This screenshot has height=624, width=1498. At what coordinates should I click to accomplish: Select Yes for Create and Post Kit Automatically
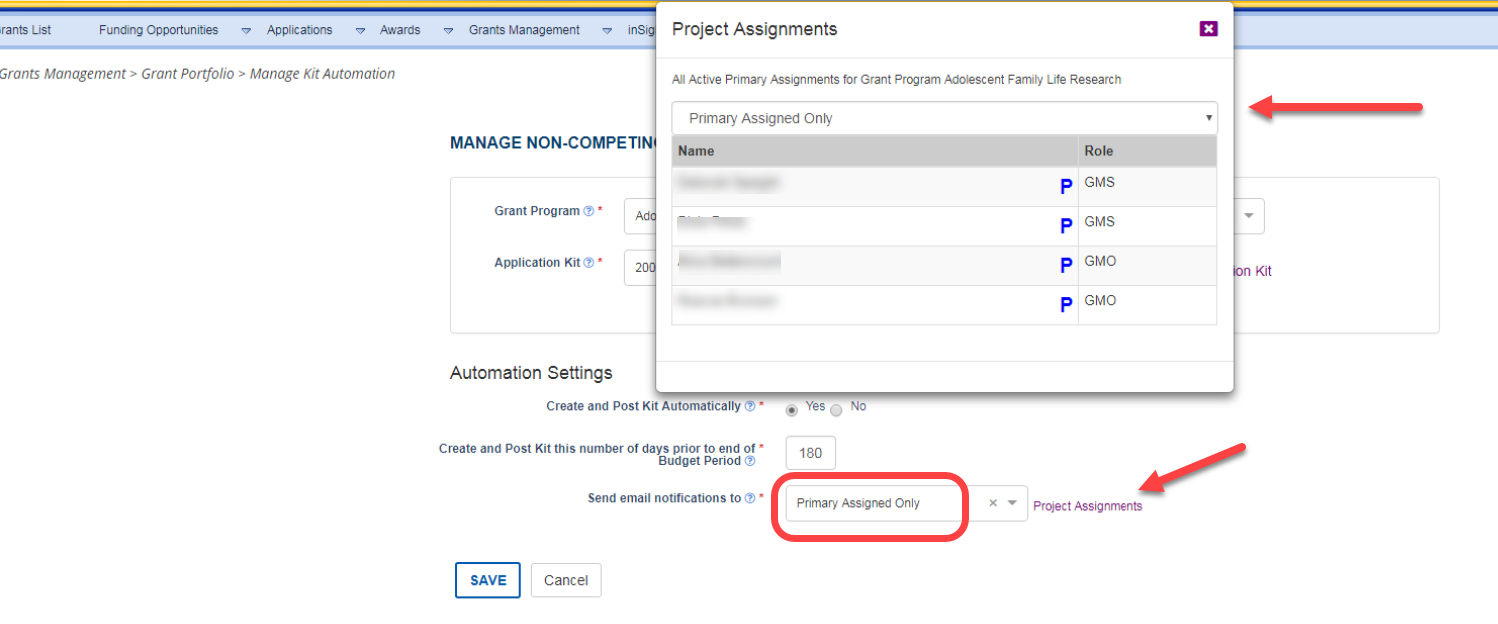(792, 409)
